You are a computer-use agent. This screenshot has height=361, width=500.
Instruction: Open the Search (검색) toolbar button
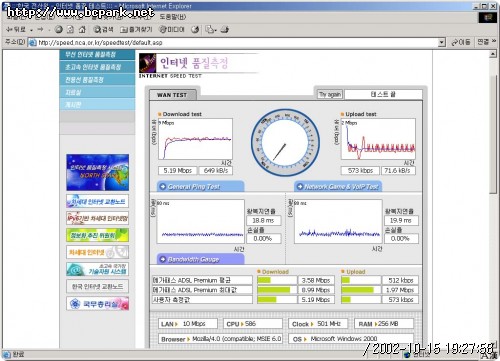(103, 30)
